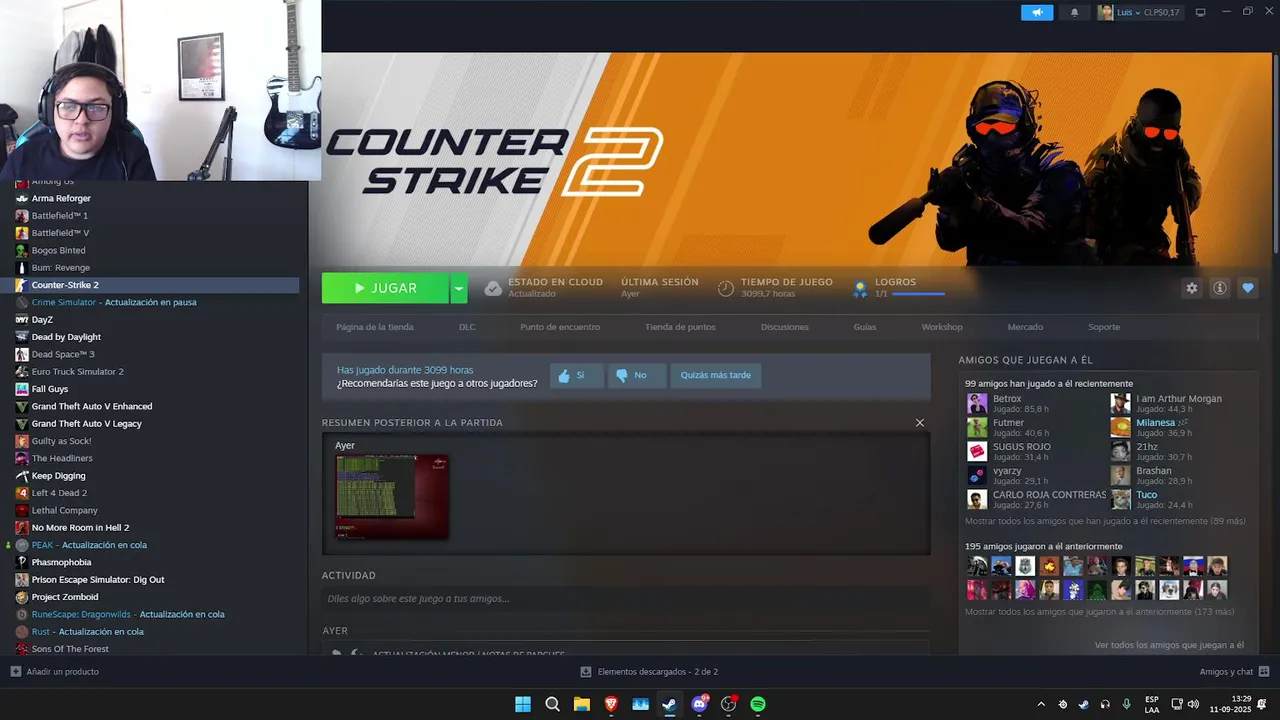The image size is (1280, 720).
Task: Open the Mercado tab
Action: 1025,327
